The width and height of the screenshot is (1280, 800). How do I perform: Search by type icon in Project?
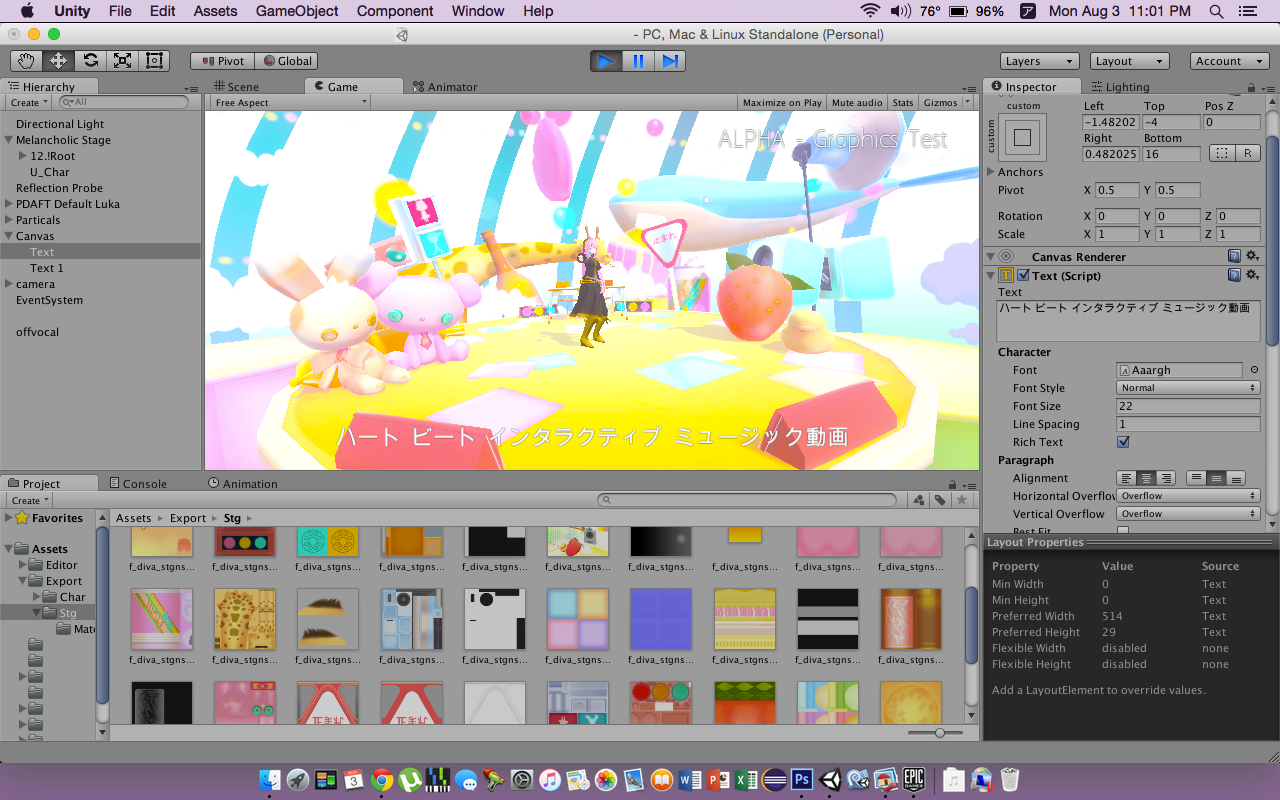tap(919, 500)
